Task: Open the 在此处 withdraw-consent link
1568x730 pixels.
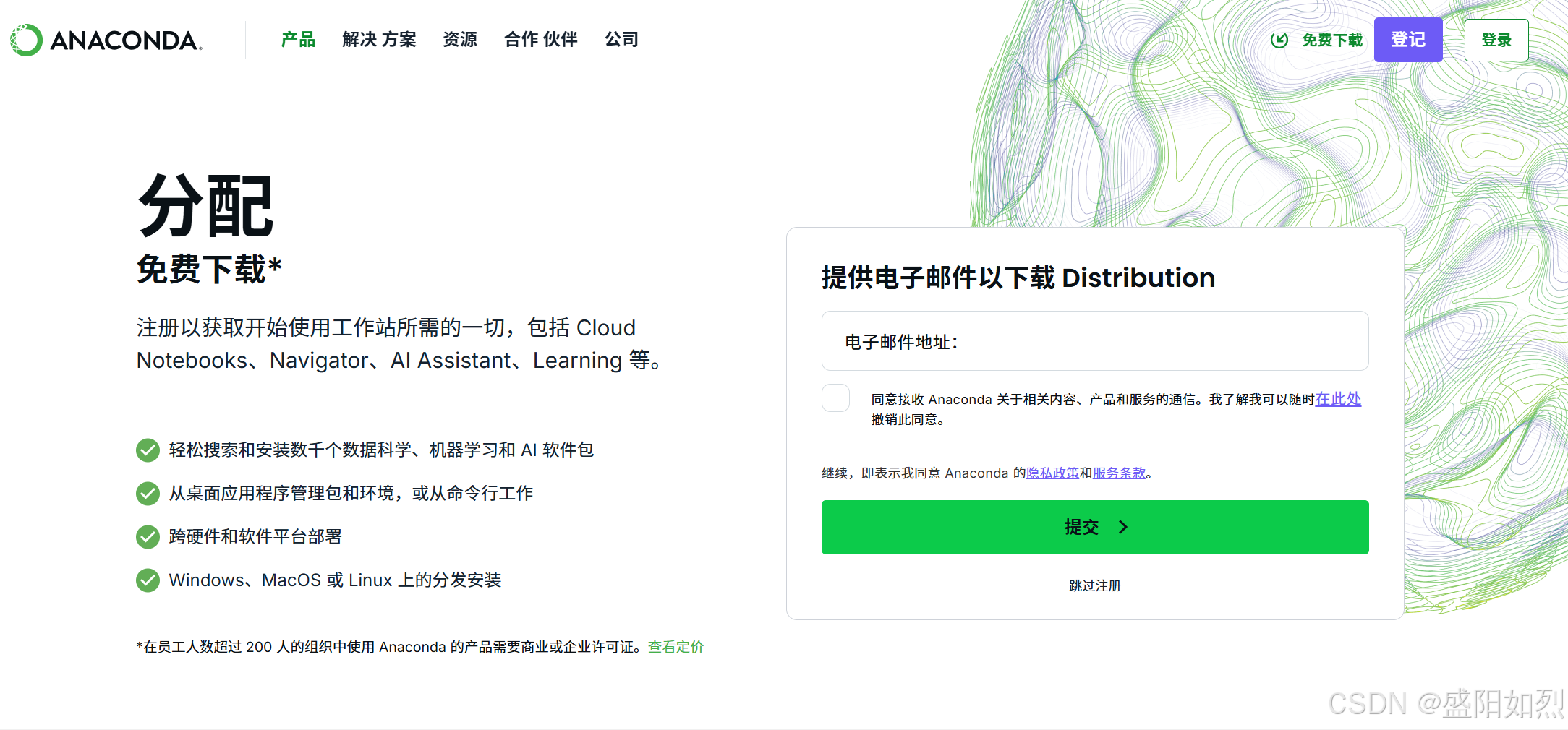Action: [1338, 399]
